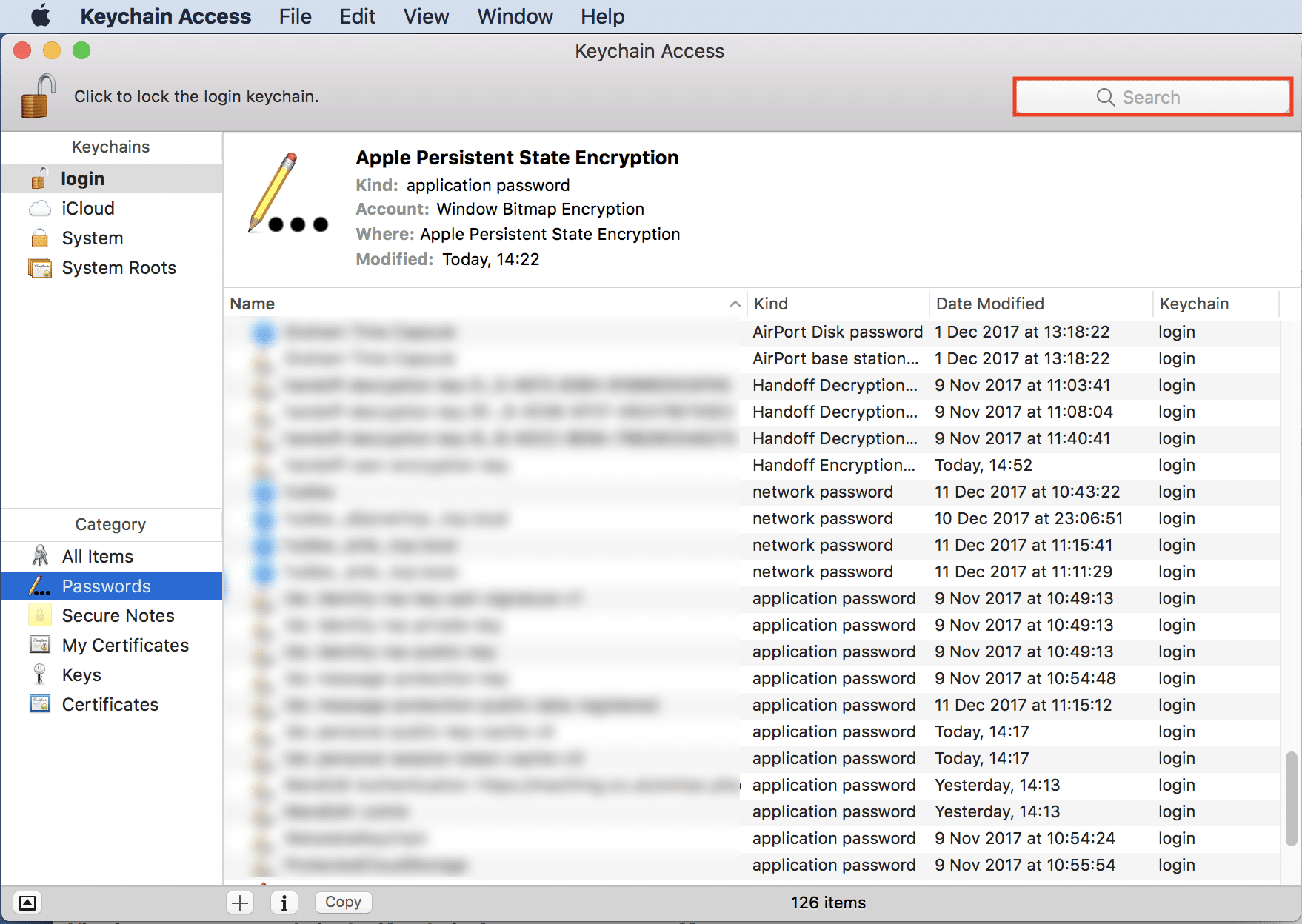Select network password dated 11:15:41

(752, 545)
